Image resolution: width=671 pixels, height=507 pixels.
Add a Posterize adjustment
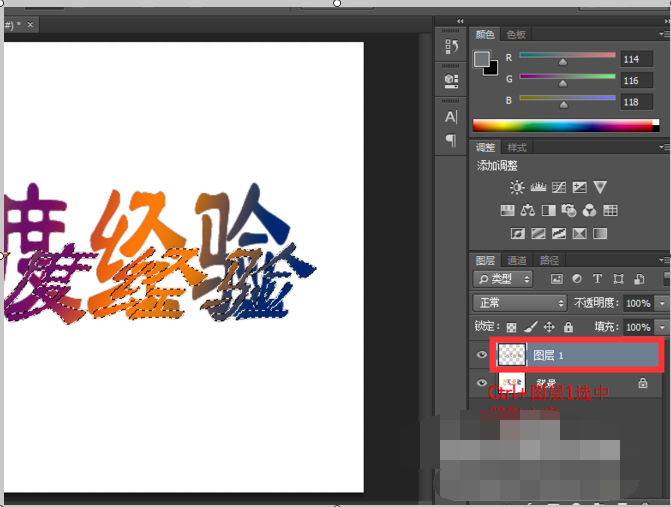(538, 234)
